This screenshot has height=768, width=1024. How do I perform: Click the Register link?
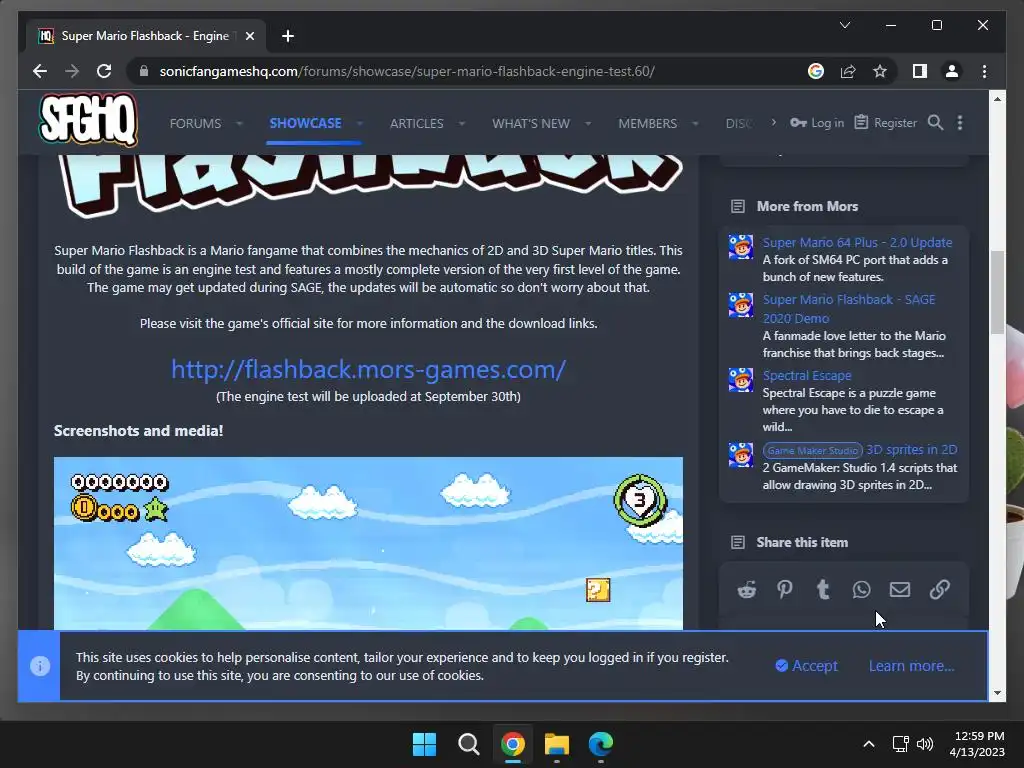click(886, 123)
